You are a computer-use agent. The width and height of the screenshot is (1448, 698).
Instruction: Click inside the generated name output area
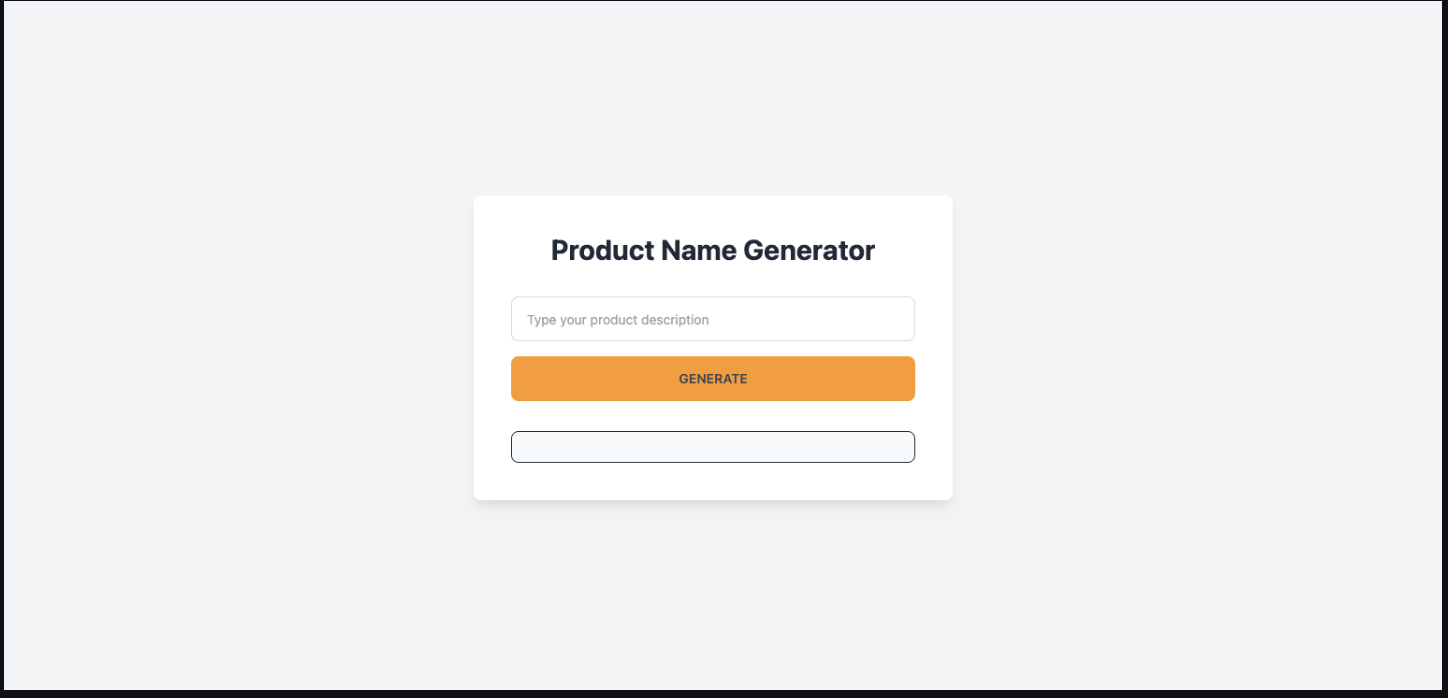click(x=712, y=446)
